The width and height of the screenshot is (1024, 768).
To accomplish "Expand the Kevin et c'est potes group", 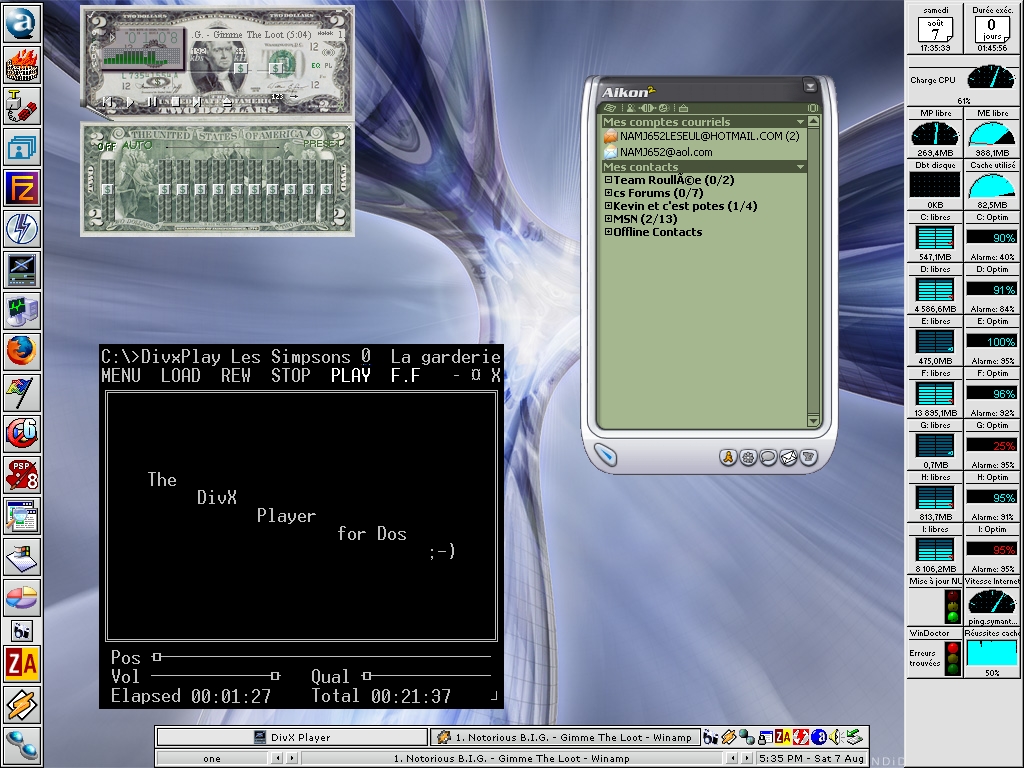I will coord(608,206).
